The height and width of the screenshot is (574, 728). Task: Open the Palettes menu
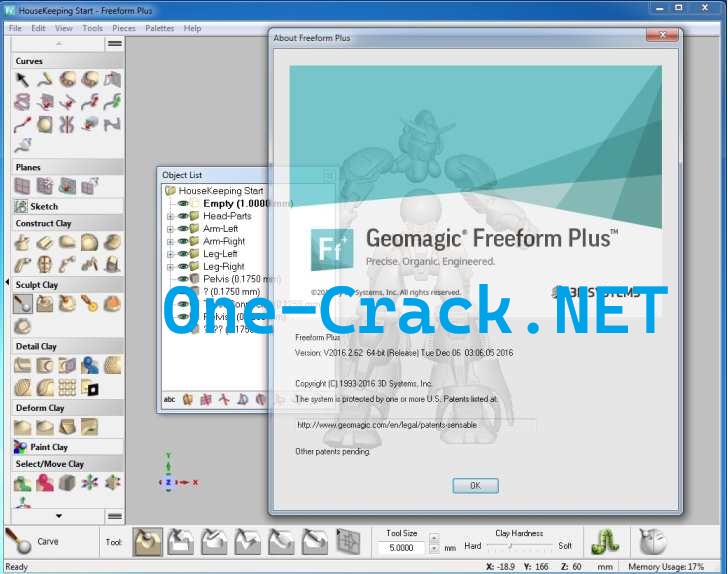pos(159,28)
